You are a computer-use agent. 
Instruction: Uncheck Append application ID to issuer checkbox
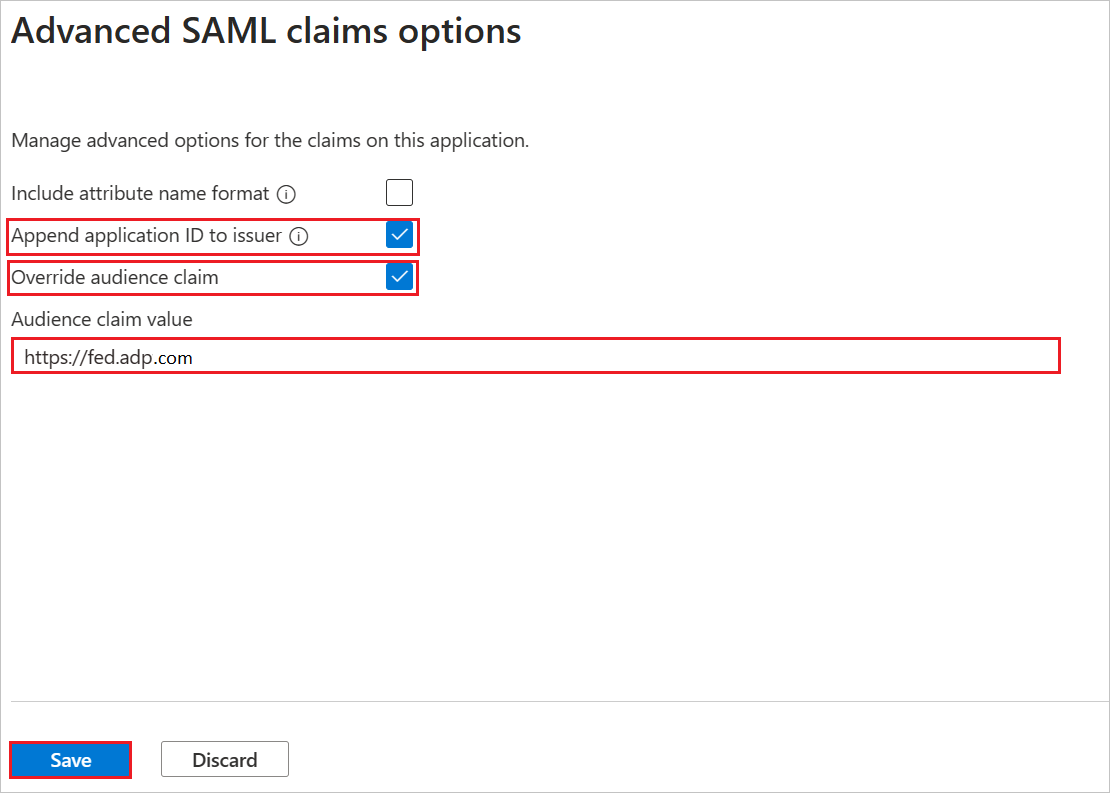[399, 235]
